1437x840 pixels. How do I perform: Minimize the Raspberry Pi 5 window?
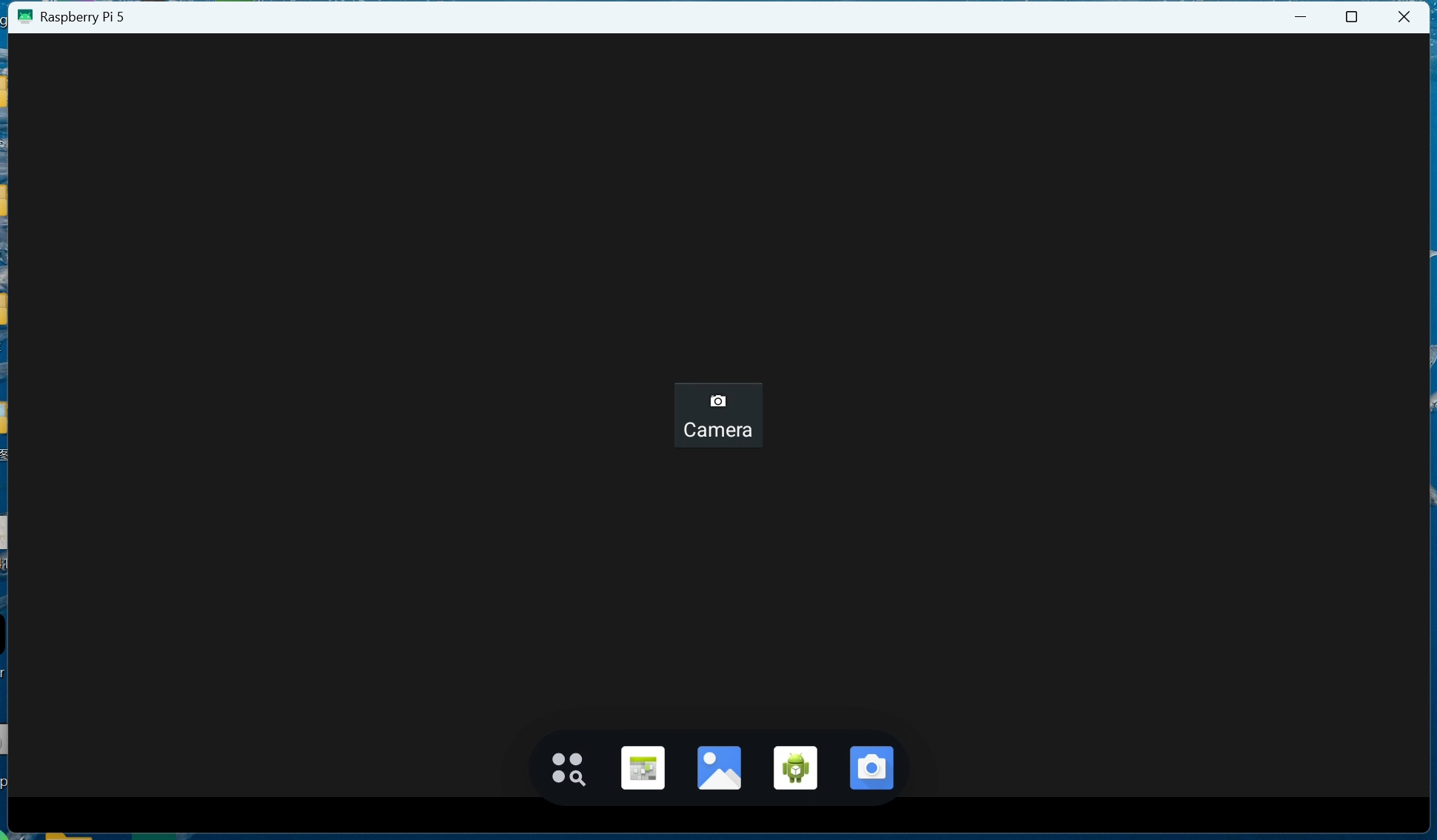click(x=1300, y=16)
